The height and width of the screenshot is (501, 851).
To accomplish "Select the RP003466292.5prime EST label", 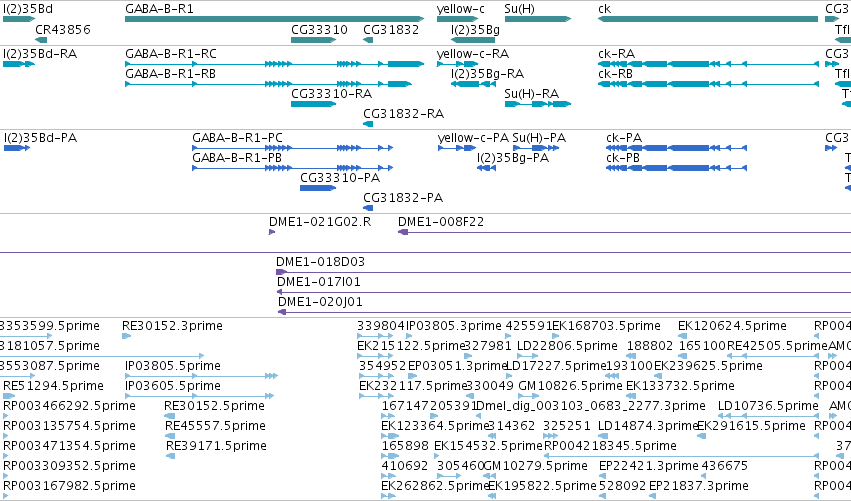I will 69,406.
